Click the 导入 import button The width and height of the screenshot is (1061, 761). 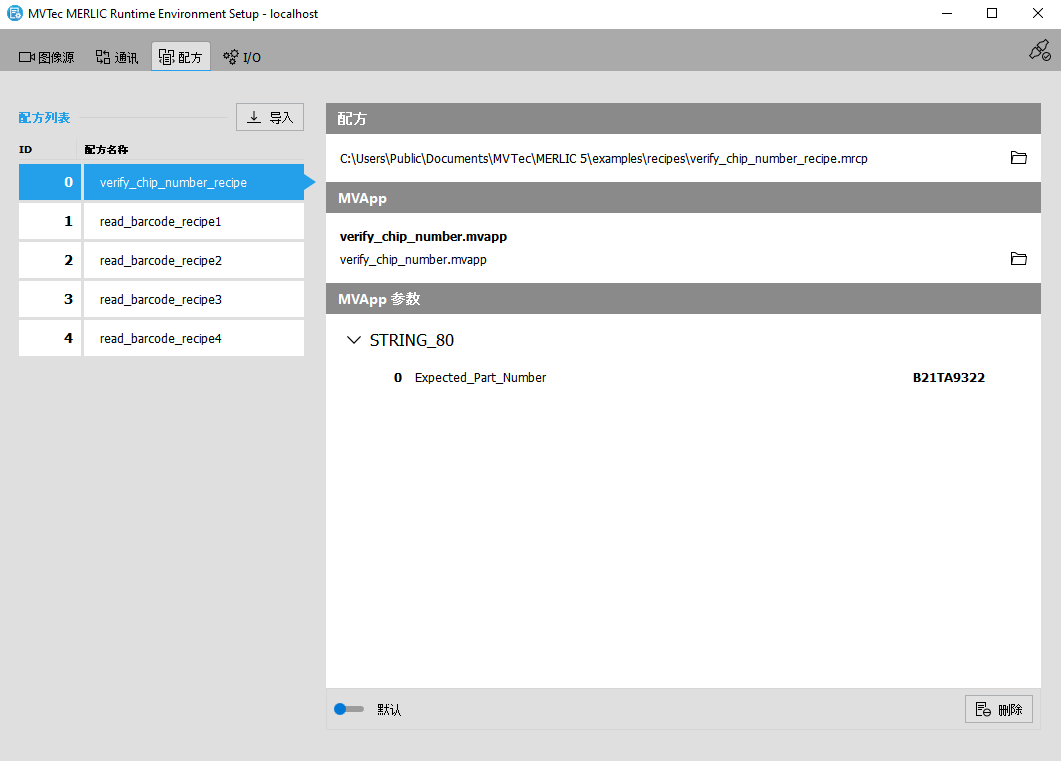[270, 117]
